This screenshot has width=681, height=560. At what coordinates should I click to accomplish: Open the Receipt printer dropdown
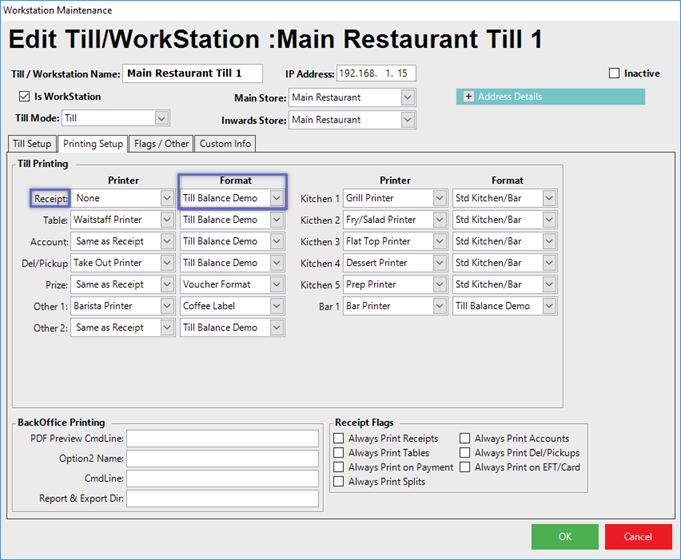[x=166, y=198]
